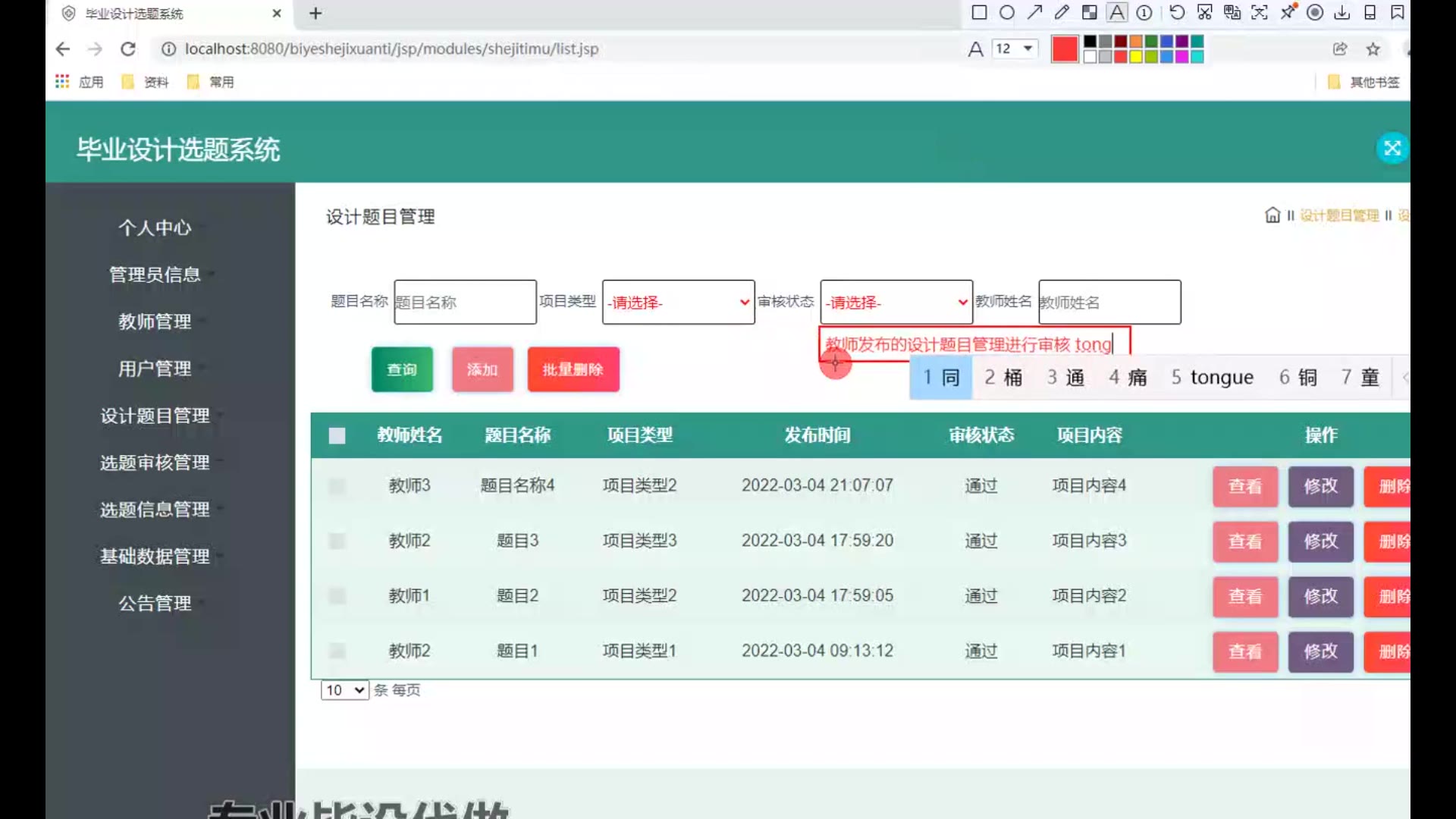Check the row checkbox for 题目名称4
Viewport: 1456px width, 819px height.
(x=337, y=486)
